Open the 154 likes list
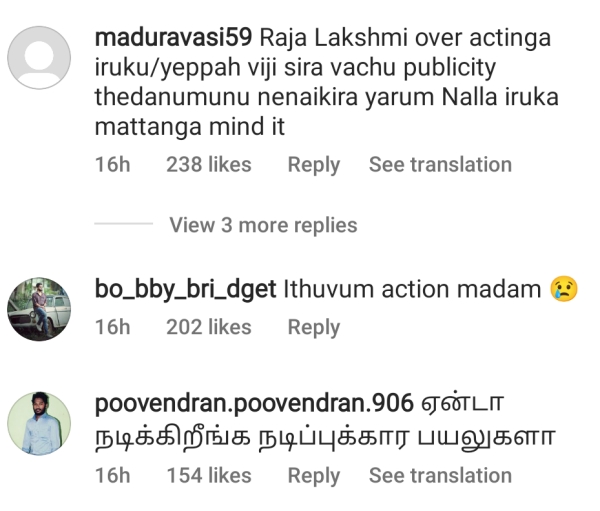Image resolution: width=600 pixels, height=511 pixels. point(209,476)
